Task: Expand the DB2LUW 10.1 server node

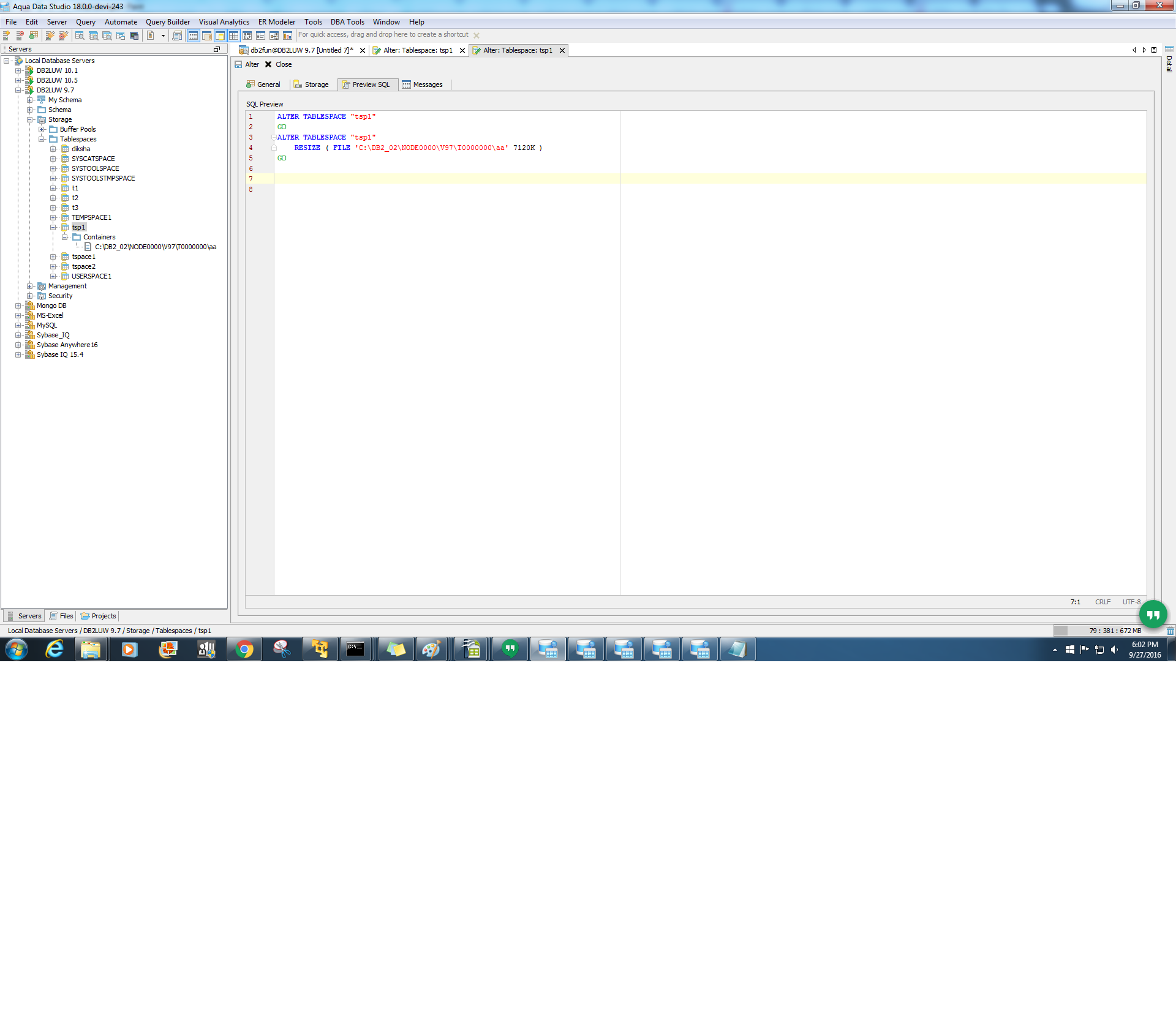Action: pos(18,70)
